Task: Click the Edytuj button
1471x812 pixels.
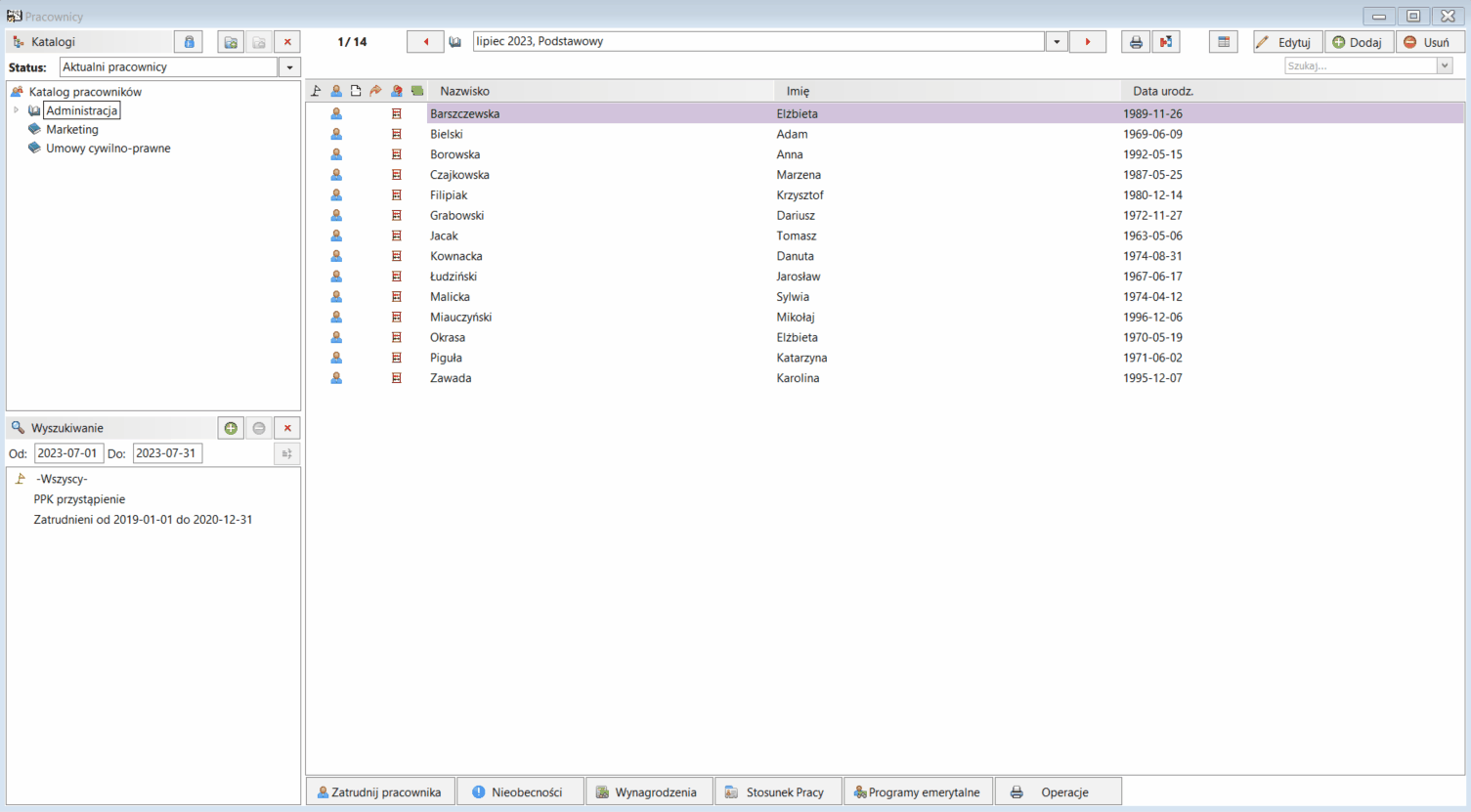Action: pyautogui.click(x=1287, y=42)
